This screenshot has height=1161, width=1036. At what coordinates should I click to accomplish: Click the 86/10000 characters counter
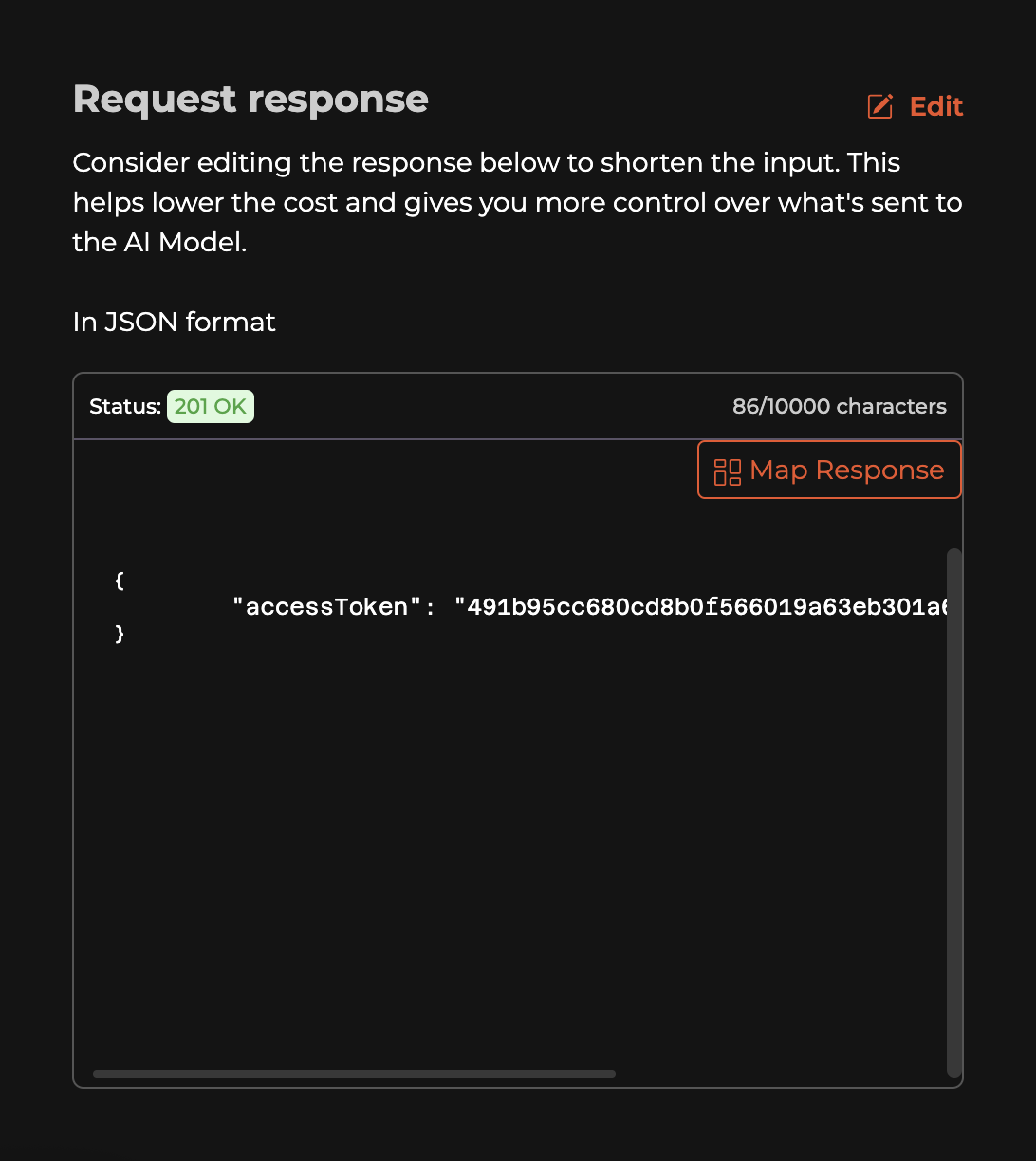click(840, 407)
